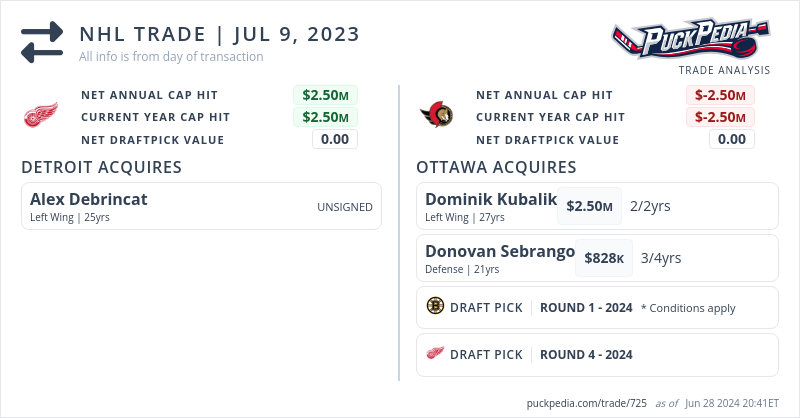Open Dominik Kubalik player name
The height and width of the screenshot is (418, 800).
[x=490, y=199]
